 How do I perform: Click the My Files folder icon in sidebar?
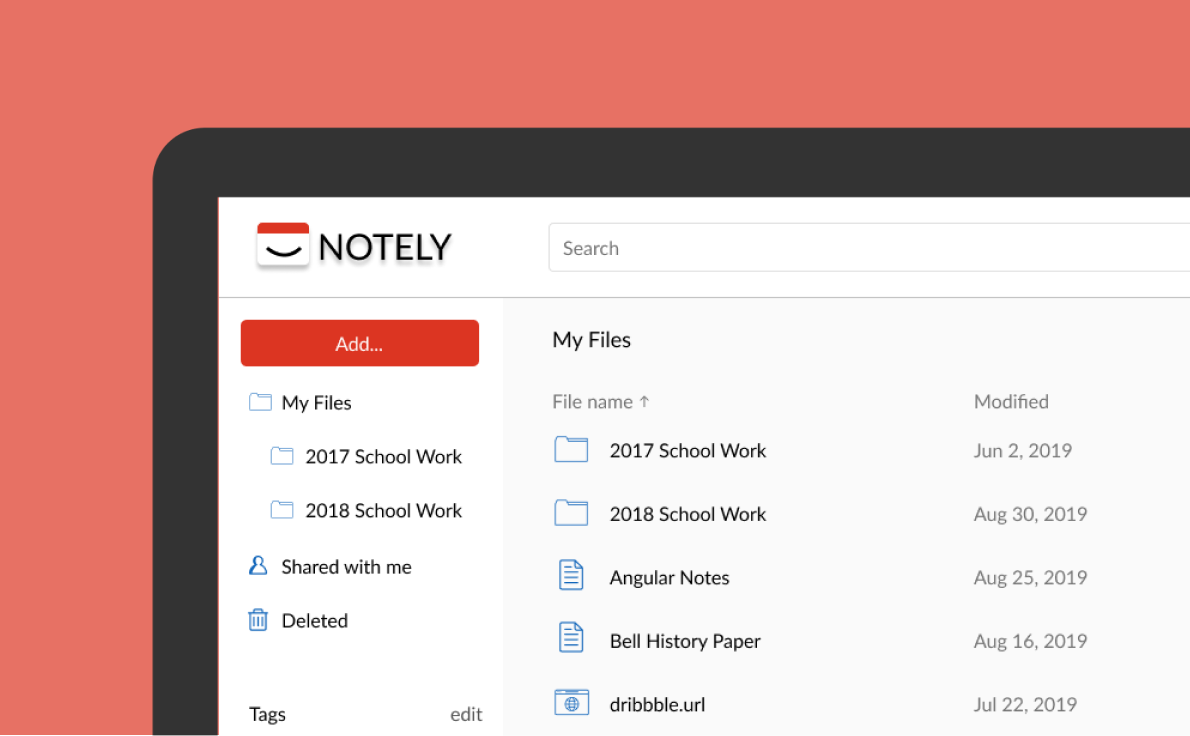pos(260,402)
